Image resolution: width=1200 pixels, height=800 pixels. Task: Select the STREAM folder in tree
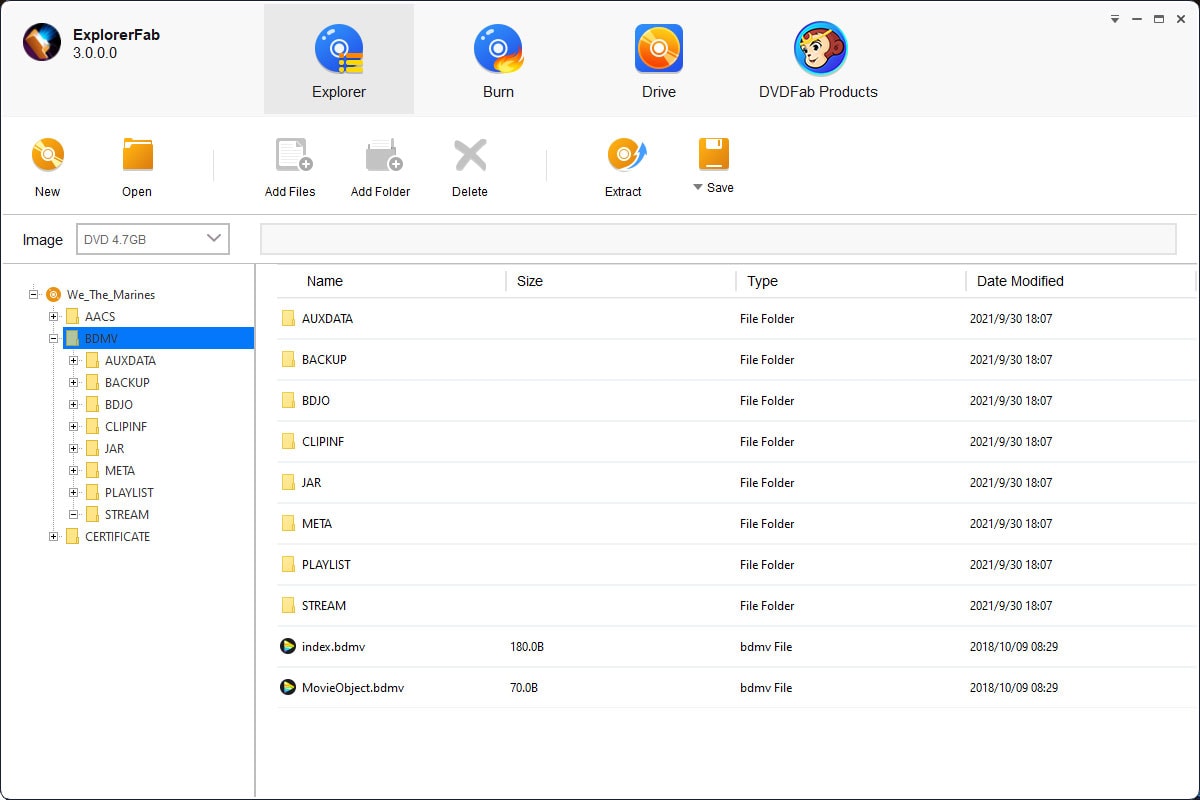(x=127, y=514)
